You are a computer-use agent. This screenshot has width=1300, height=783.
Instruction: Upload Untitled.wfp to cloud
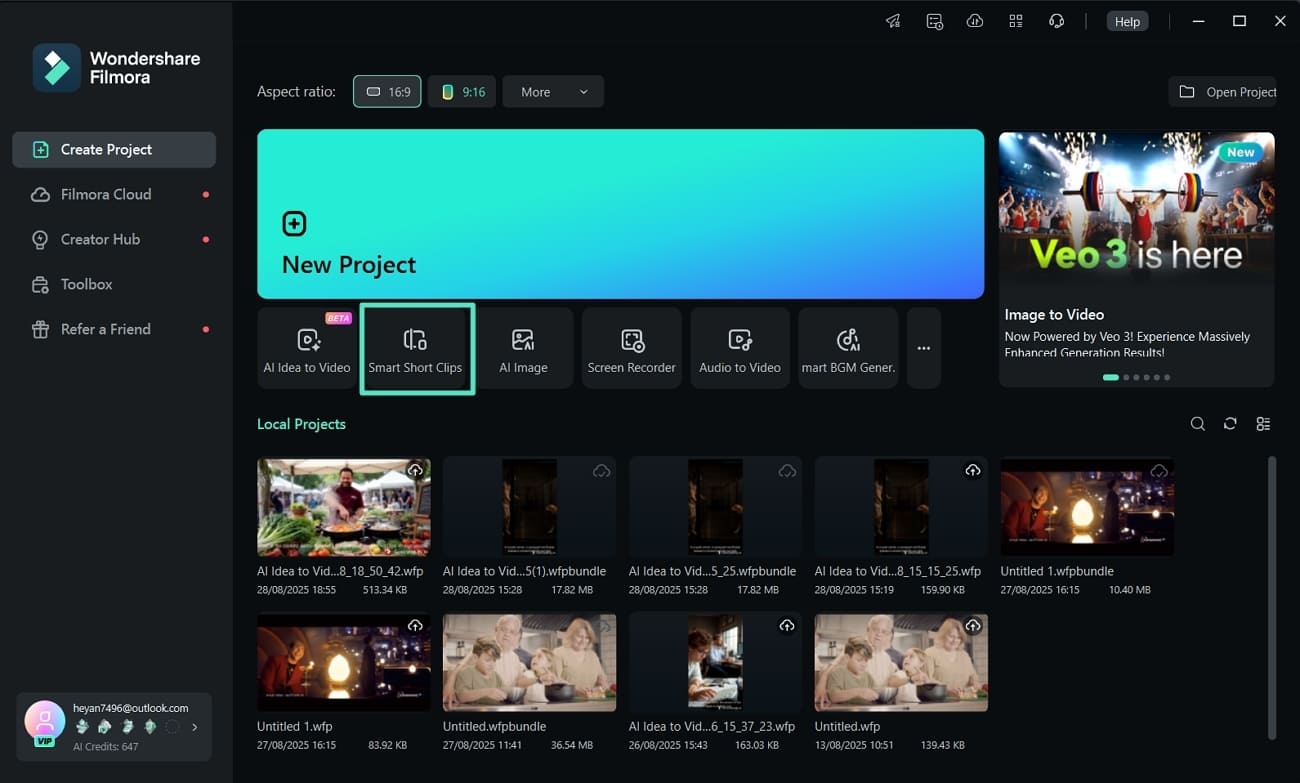(x=973, y=625)
